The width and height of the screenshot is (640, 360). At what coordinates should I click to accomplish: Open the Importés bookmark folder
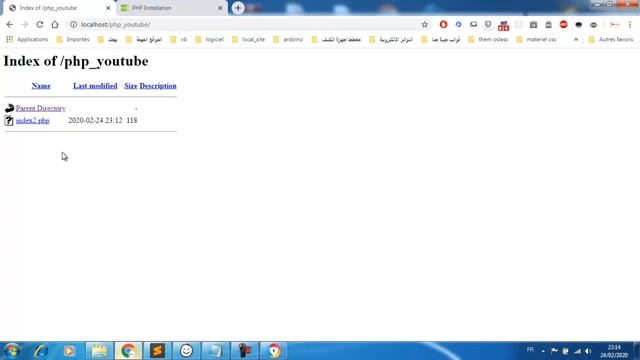pos(73,39)
